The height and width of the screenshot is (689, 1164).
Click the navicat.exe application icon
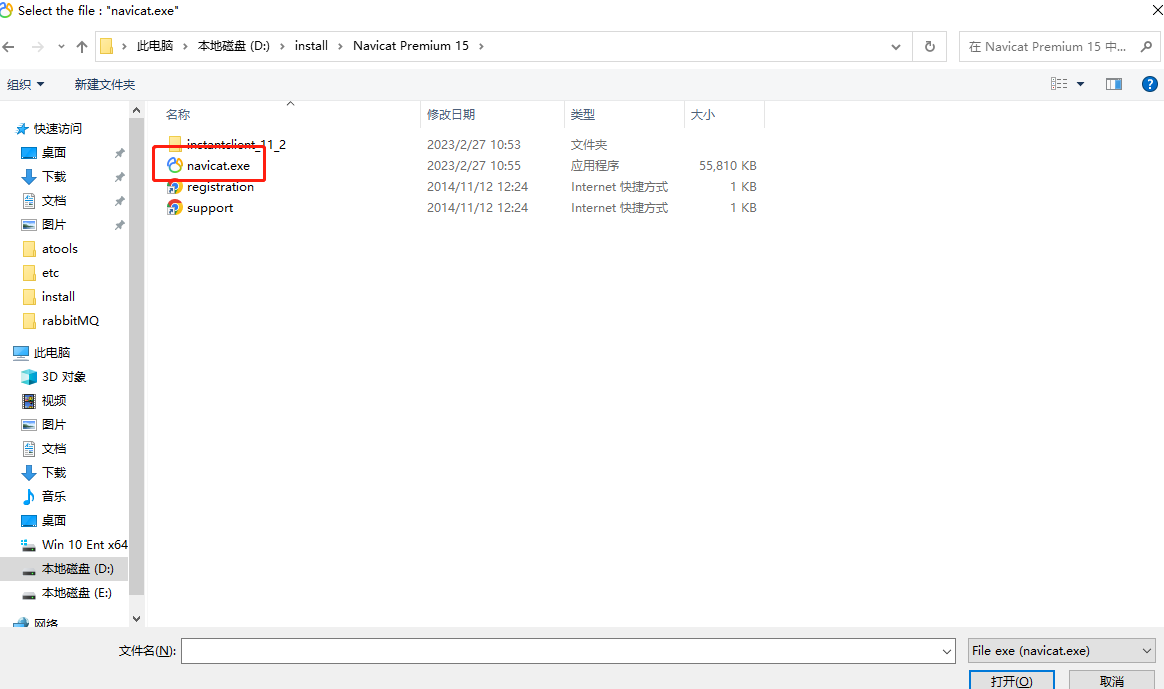(174, 166)
